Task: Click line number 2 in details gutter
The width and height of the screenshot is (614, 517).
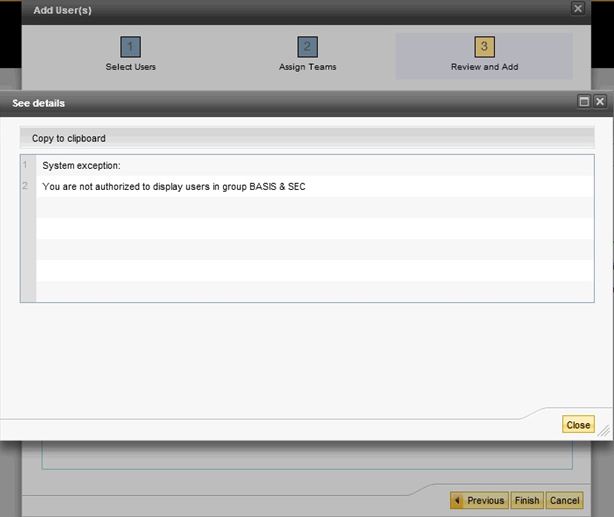Action: (25, 185)
